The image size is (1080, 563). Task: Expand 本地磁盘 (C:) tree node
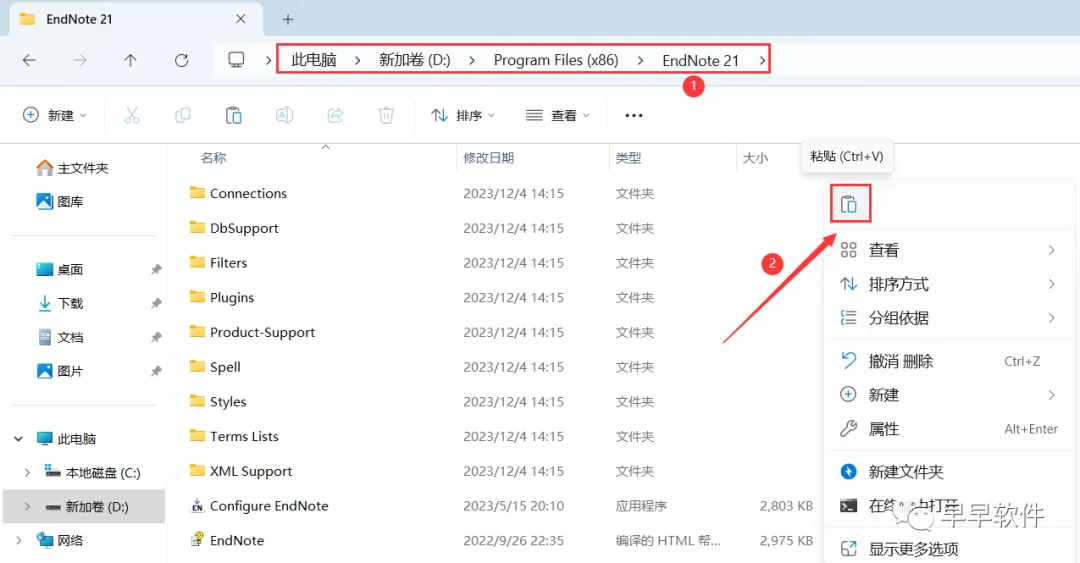coord(27,473)
